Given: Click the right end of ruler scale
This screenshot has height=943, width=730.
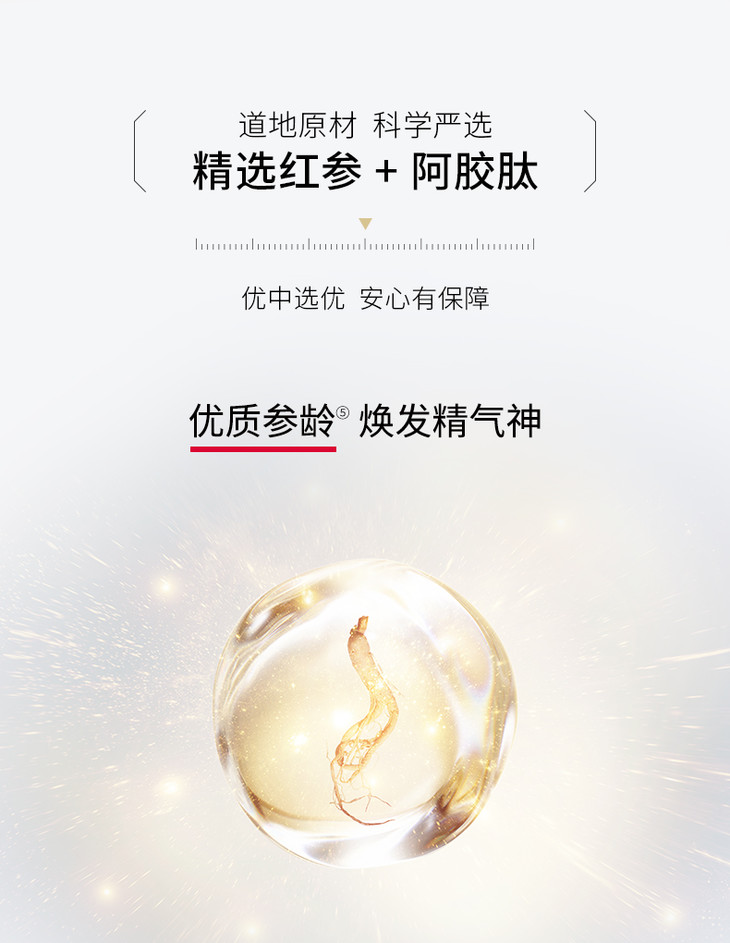Looking at the screenshot, I should (x=533, y=244).
